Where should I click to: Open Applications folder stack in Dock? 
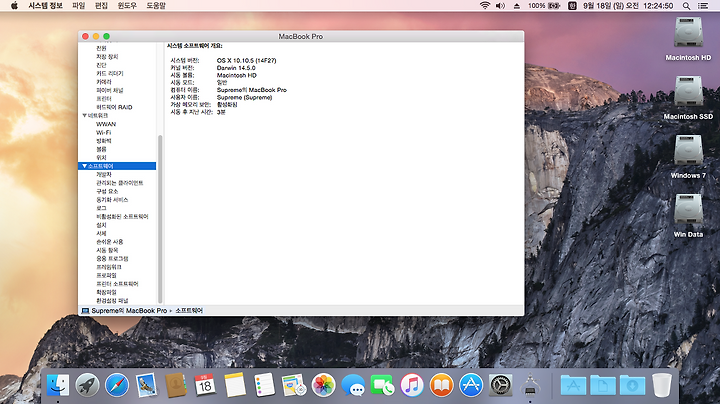coord(573,385)
